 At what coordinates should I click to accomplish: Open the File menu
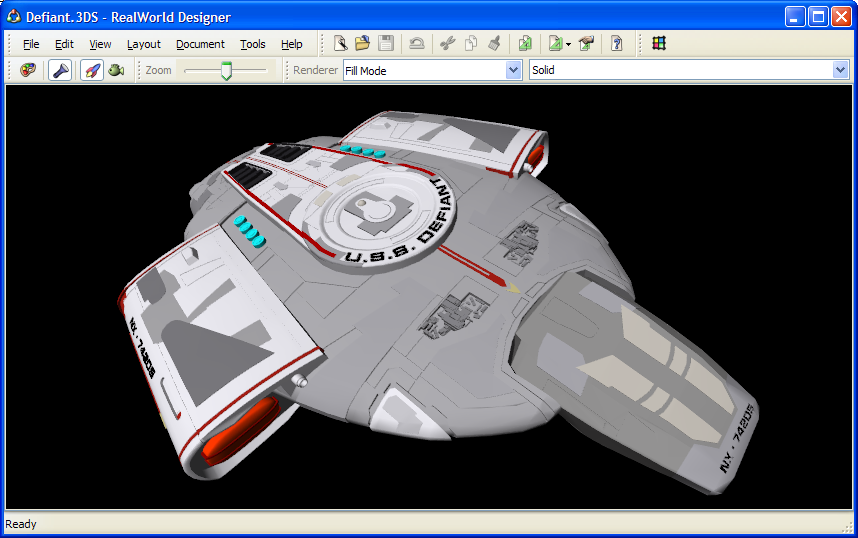[31, 44]
